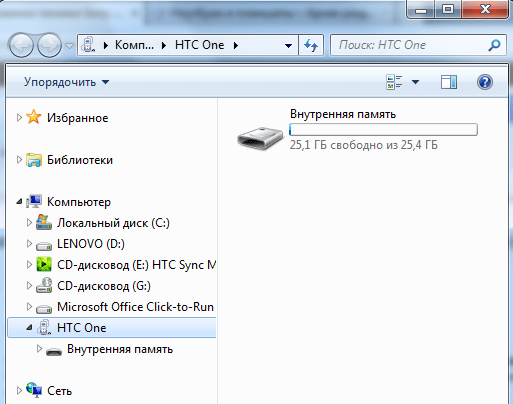
Task: Open the help question mark icon
Action: (x=484, y=82)
